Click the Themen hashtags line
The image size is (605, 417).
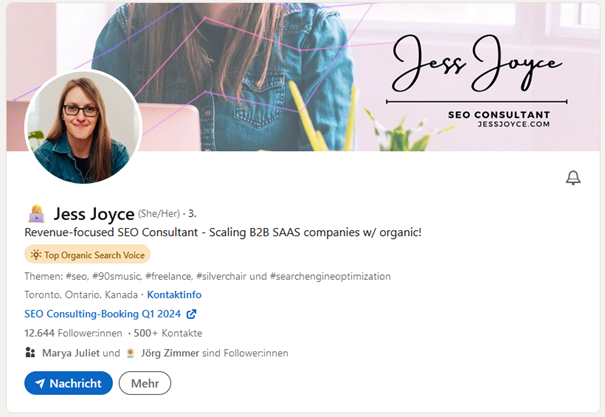208,276
